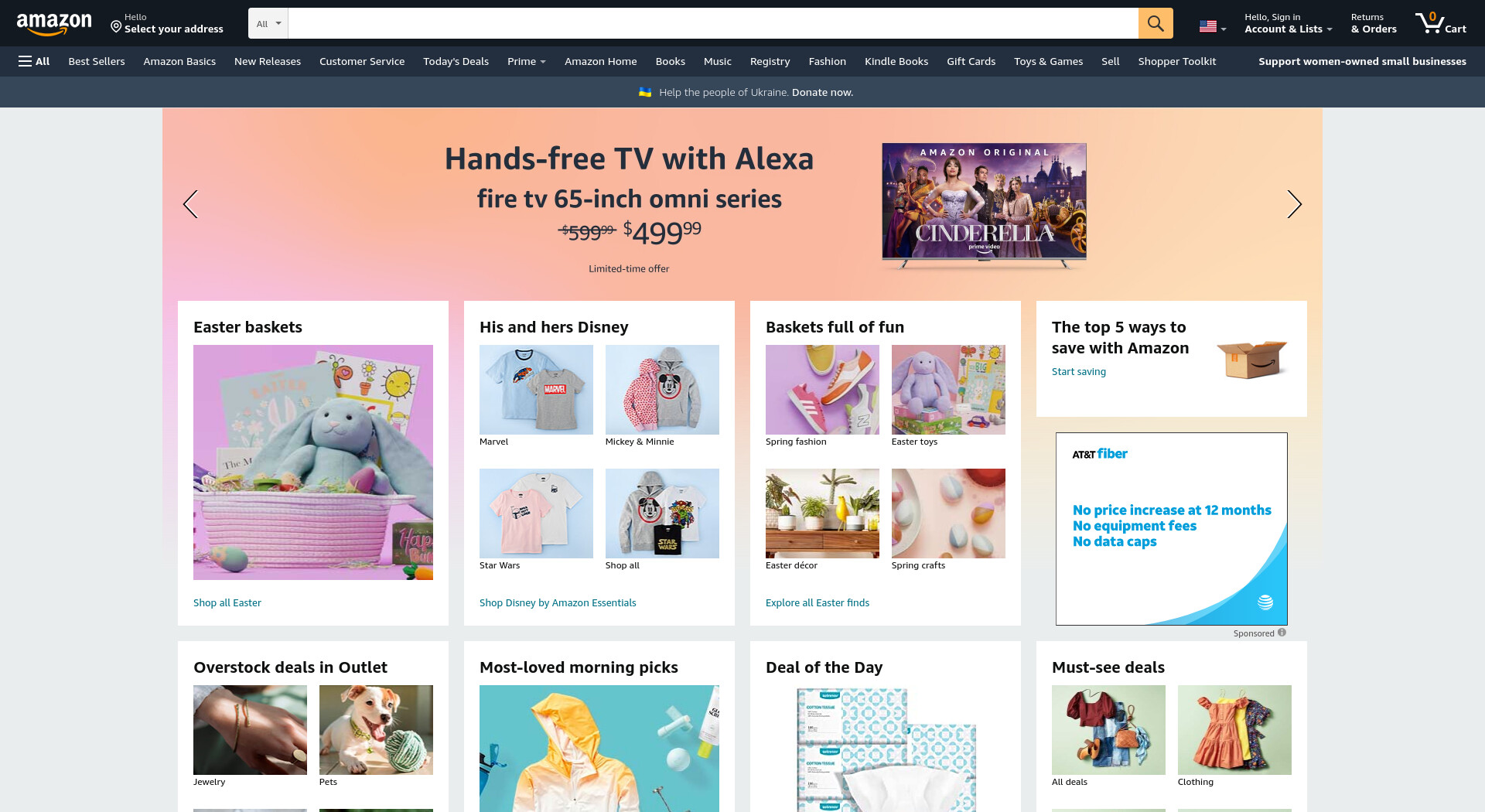Click the location pin to select address
This screenshot has height=812, width=1485.
116,27
